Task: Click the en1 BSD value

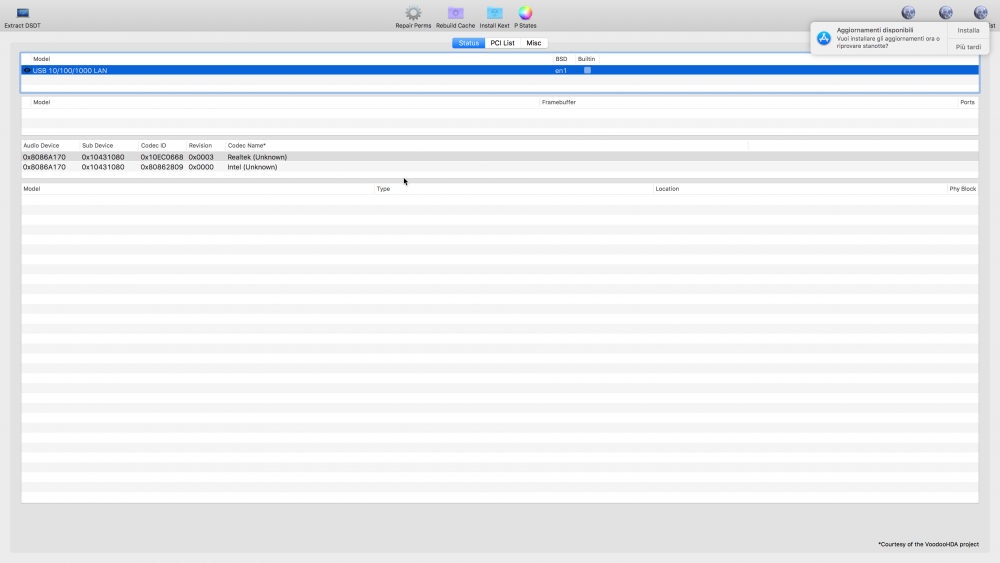Action: click(x=561, y=71)
